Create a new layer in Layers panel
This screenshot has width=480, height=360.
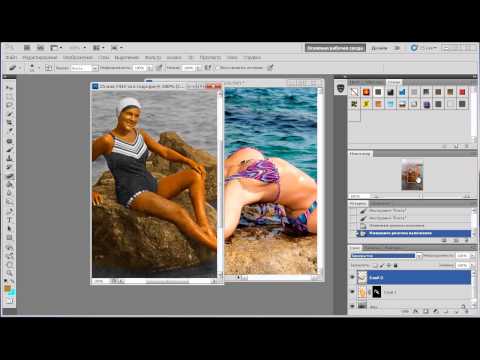[456, 311]
